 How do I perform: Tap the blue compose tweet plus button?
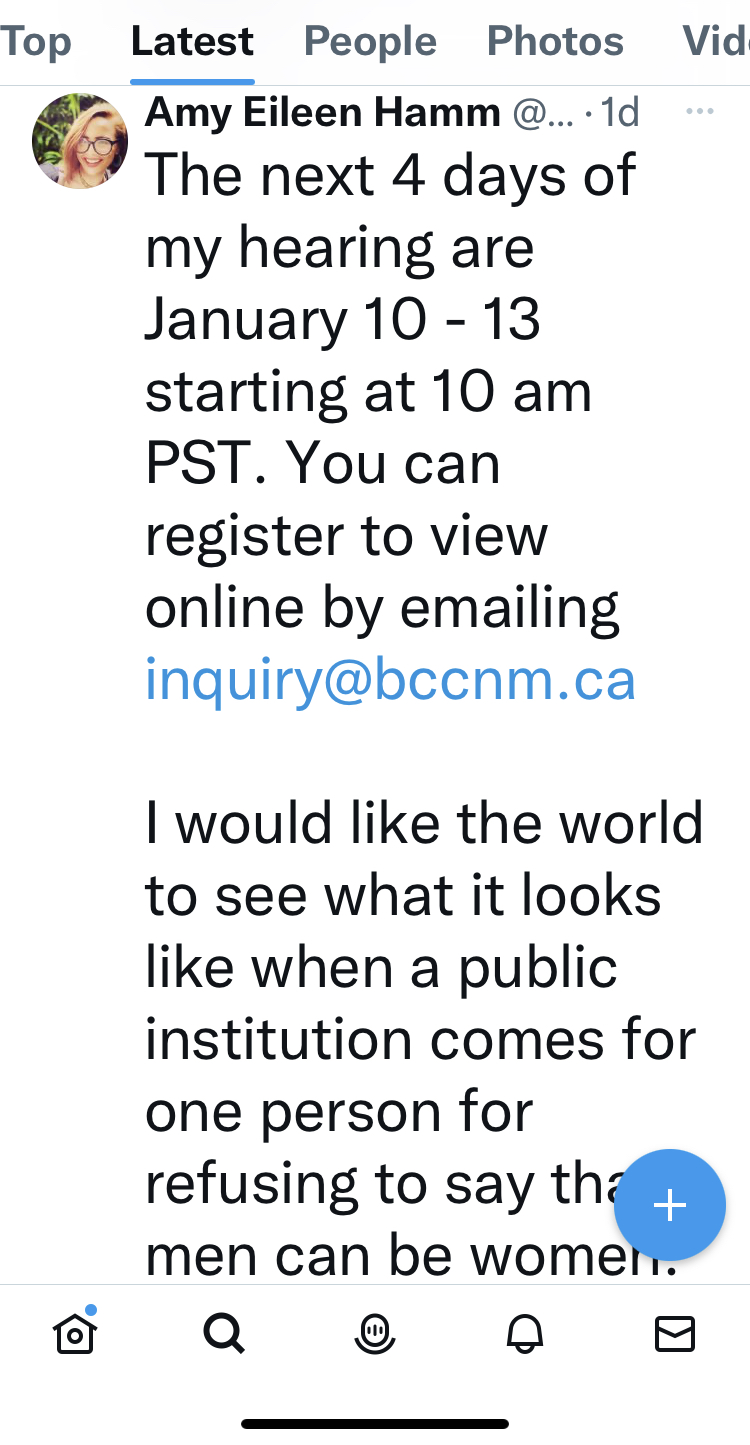(669, 1205)
